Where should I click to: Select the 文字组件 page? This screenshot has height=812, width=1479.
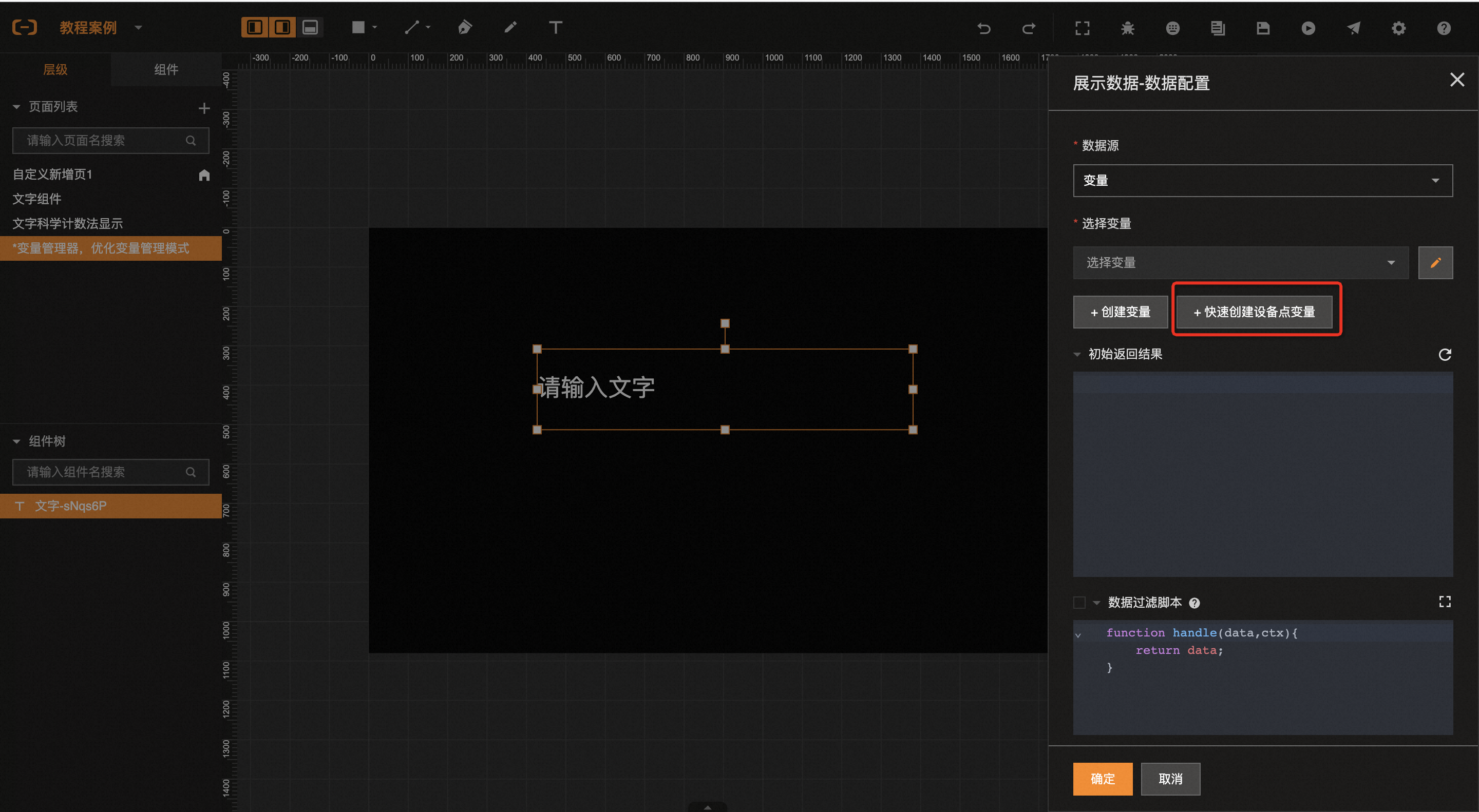(x=37, y=199)
